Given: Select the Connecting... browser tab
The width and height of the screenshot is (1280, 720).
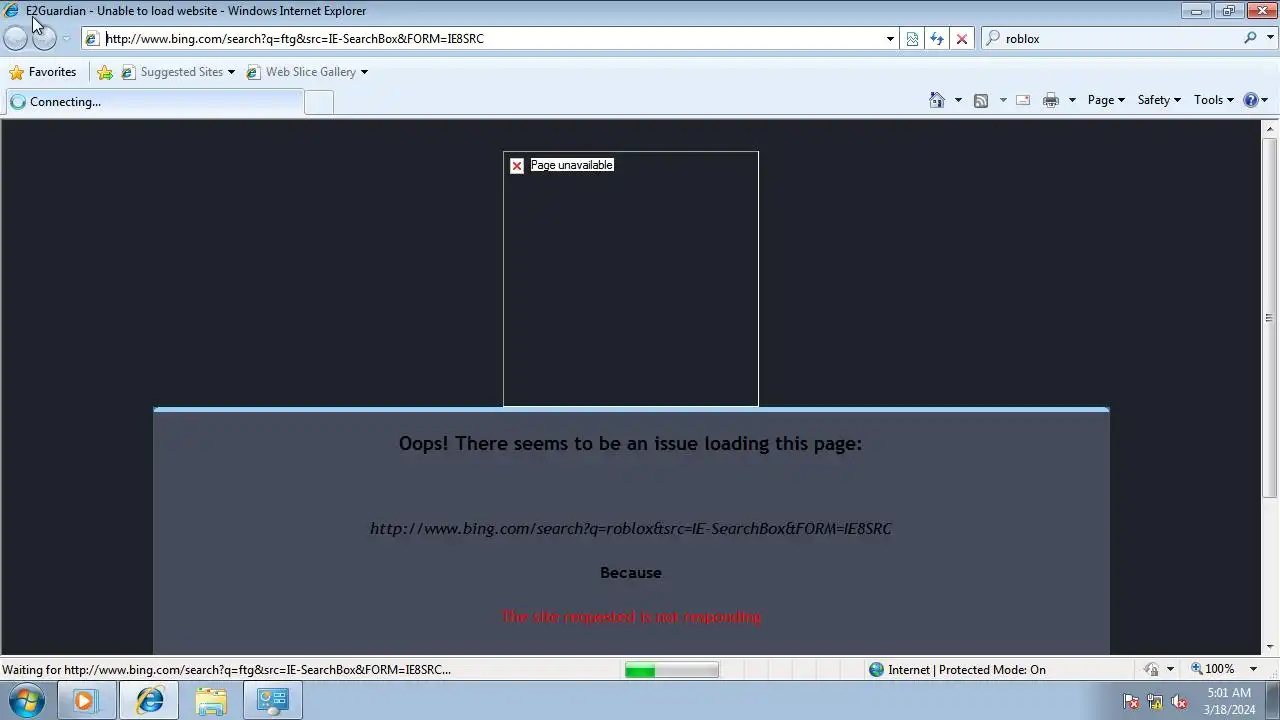Looking at the screenshot, I should pos(154,102).
